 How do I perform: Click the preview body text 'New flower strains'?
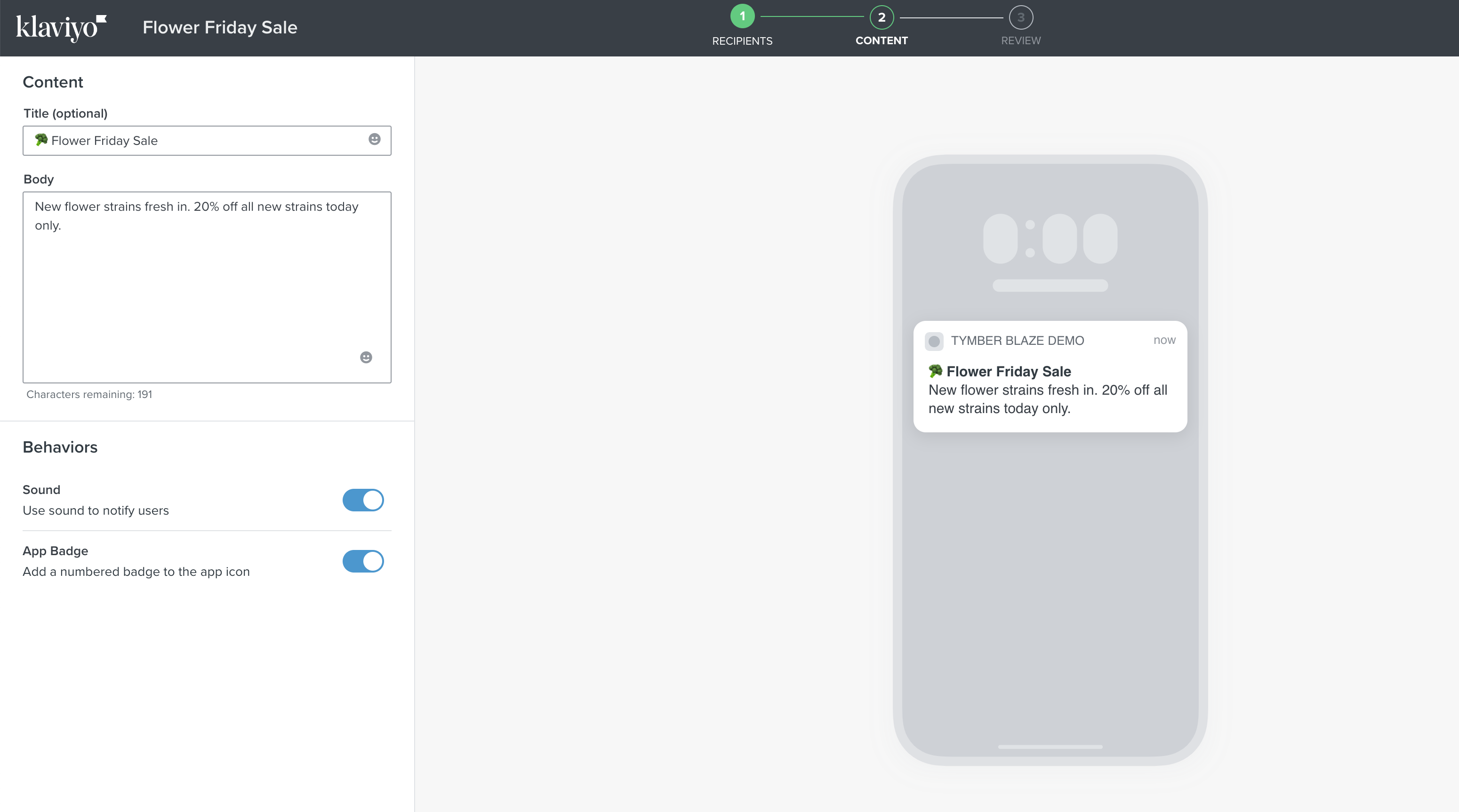(x=1047, y=399)
